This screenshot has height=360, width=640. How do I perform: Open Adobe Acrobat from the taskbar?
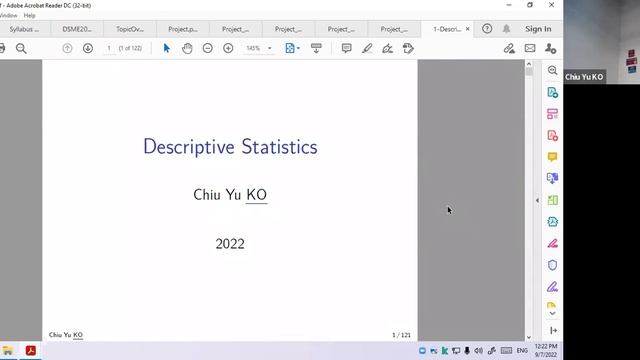tap(31, 351)
